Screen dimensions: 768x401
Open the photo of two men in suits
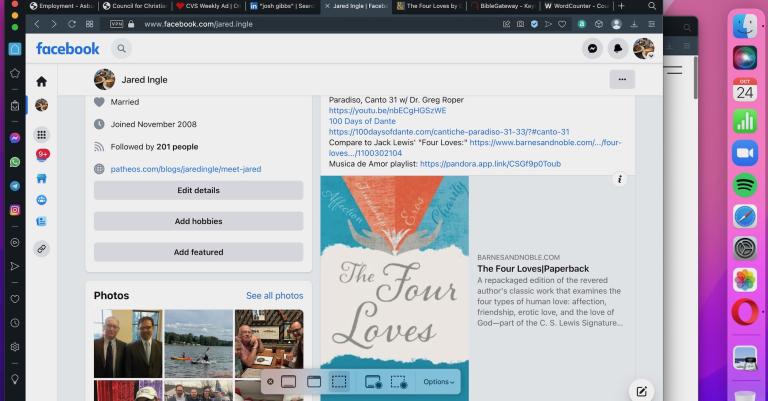coord(128,344)
